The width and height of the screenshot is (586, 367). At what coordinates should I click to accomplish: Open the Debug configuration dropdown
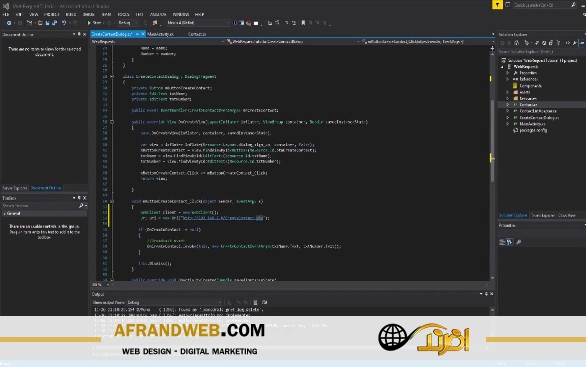pyautogui.click(x=127, y=23)
